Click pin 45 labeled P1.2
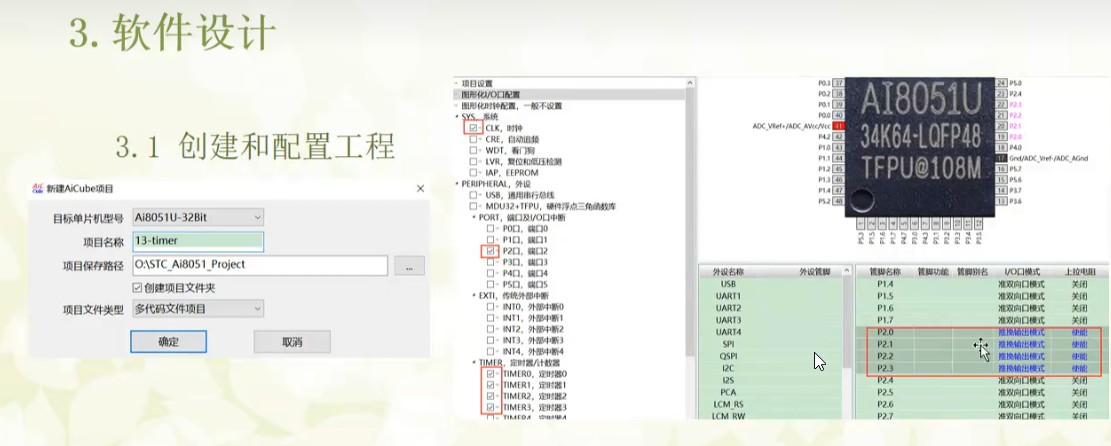The width and height of the screenshot is (1111, 446). (838, 169)
